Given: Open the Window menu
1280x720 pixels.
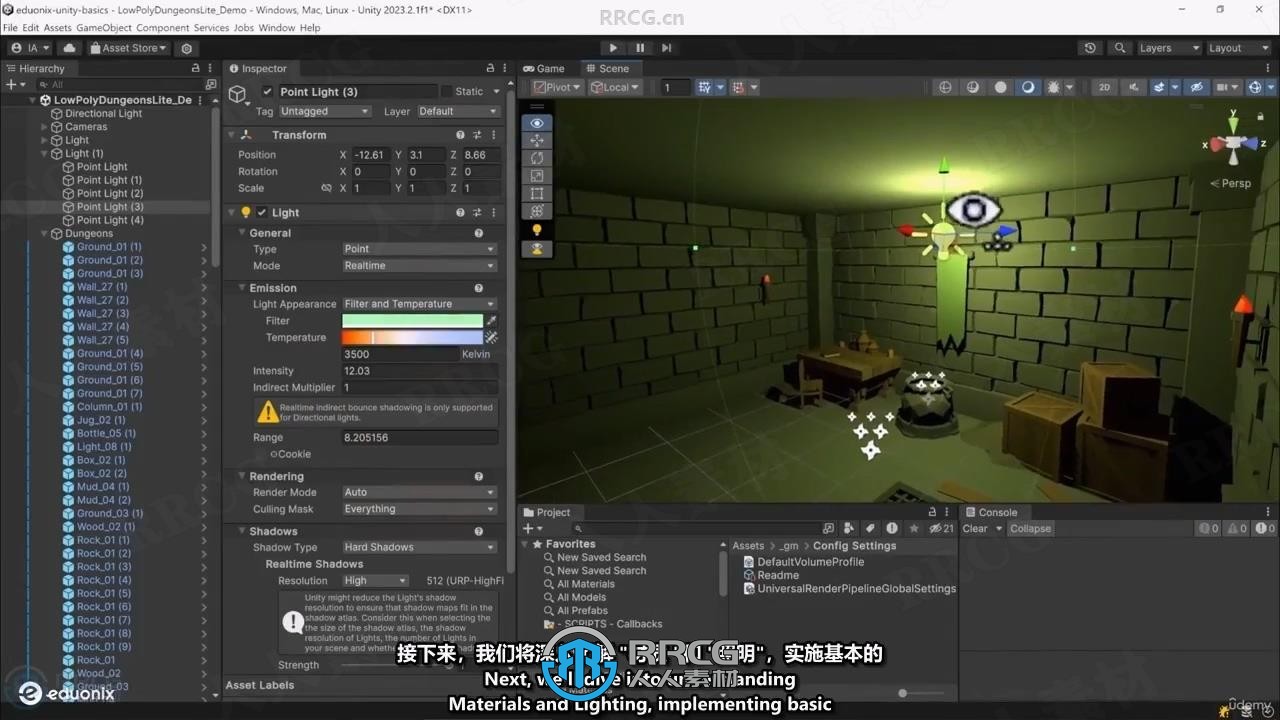Looking at the screenshot, I should tap(277, 28).
